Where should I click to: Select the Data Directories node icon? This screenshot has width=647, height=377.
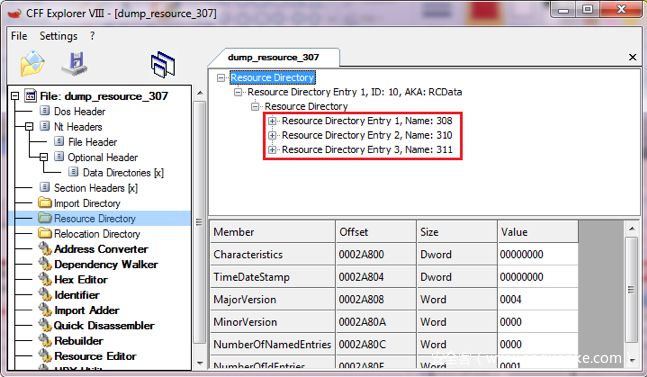click(73, 172)
